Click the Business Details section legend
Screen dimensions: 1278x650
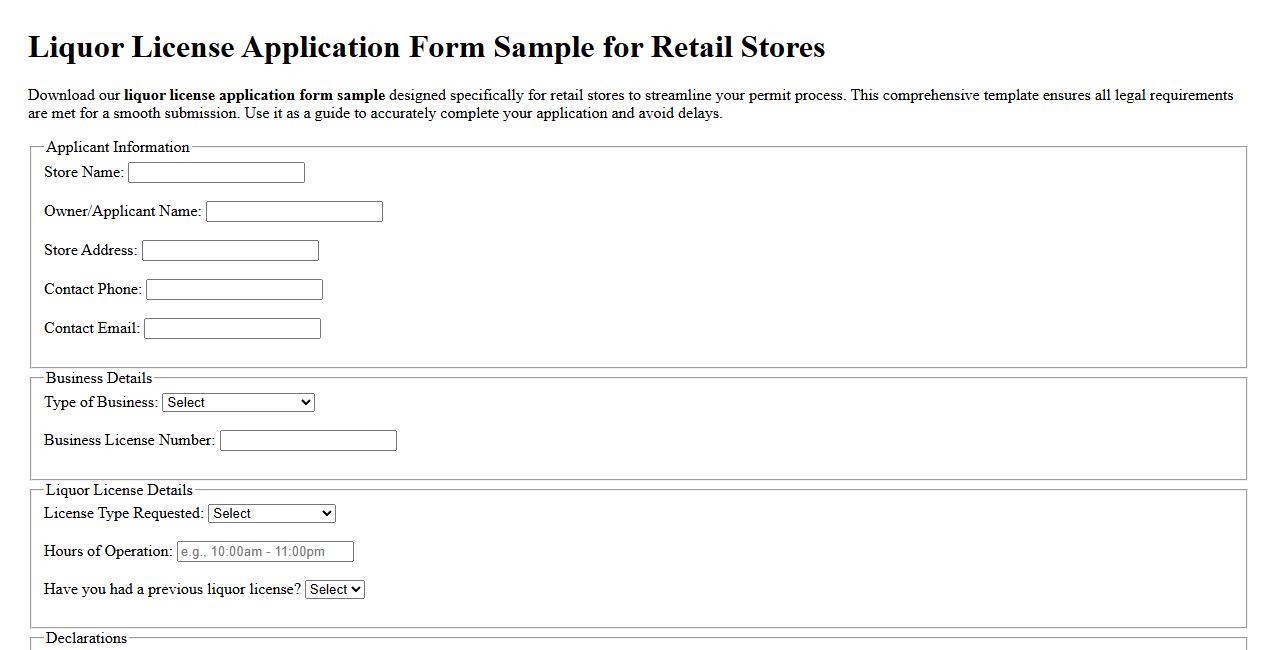coord(97,378)
